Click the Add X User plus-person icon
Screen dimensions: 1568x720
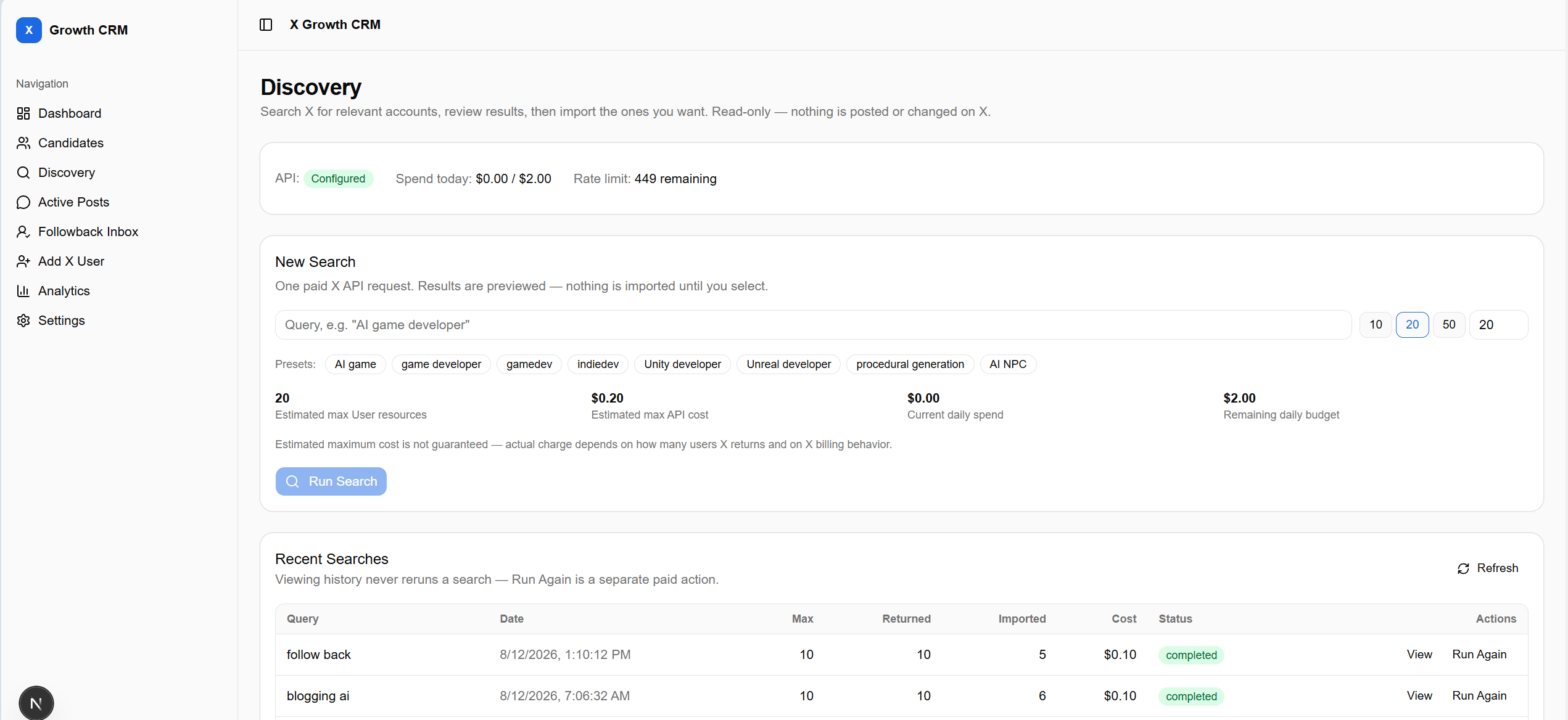[x=23, y=261]
